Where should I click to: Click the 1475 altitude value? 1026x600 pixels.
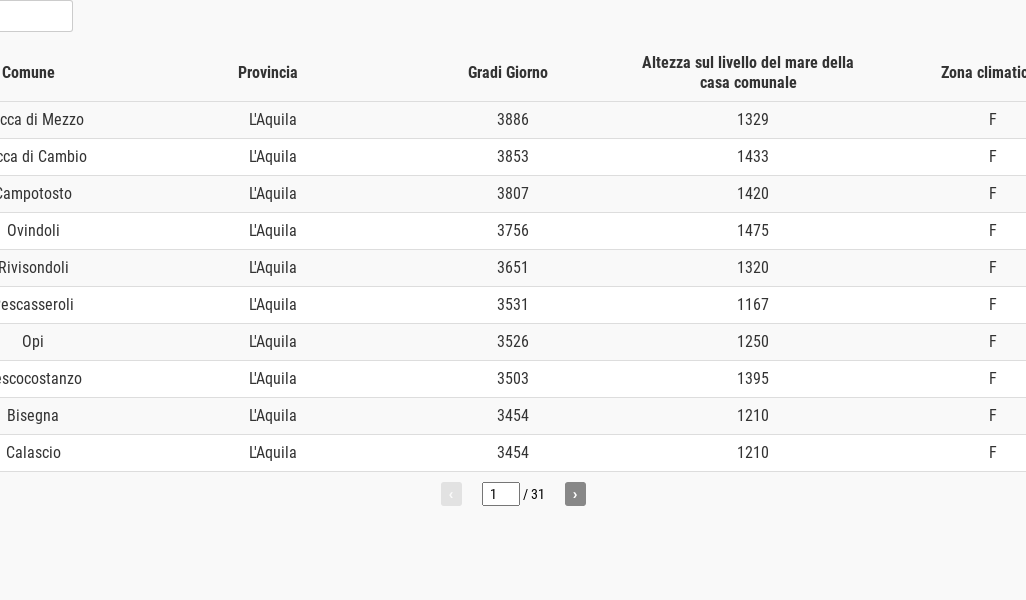pos(753,231)
